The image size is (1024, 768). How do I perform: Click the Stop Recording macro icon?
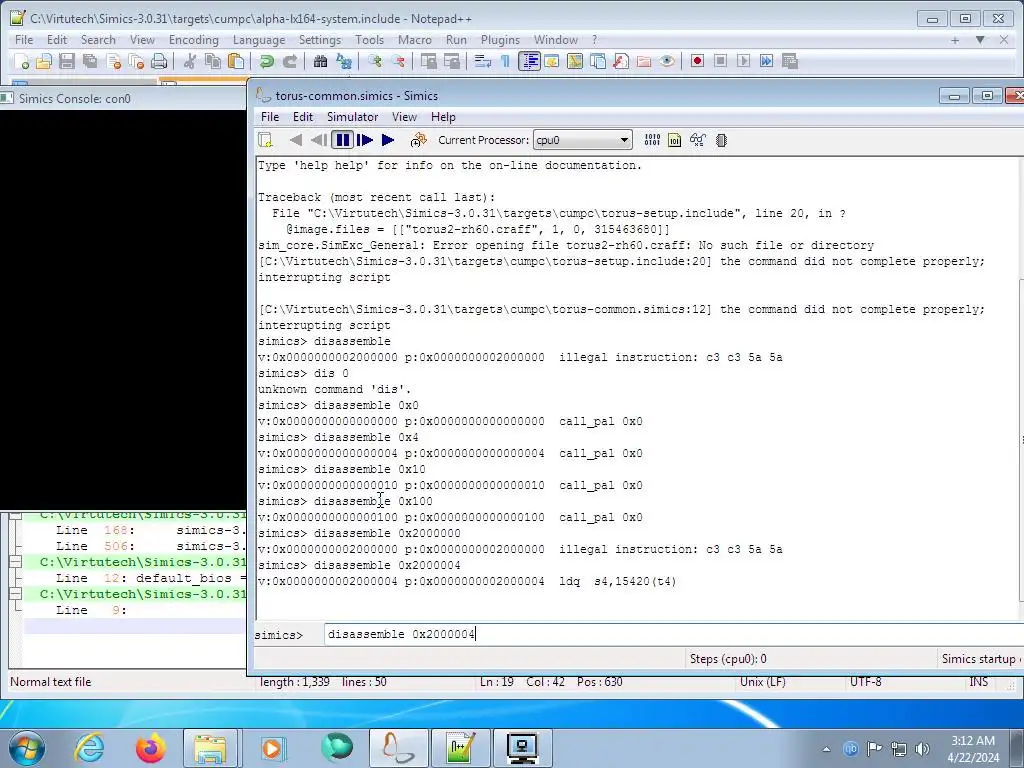(x=720, y=61)
